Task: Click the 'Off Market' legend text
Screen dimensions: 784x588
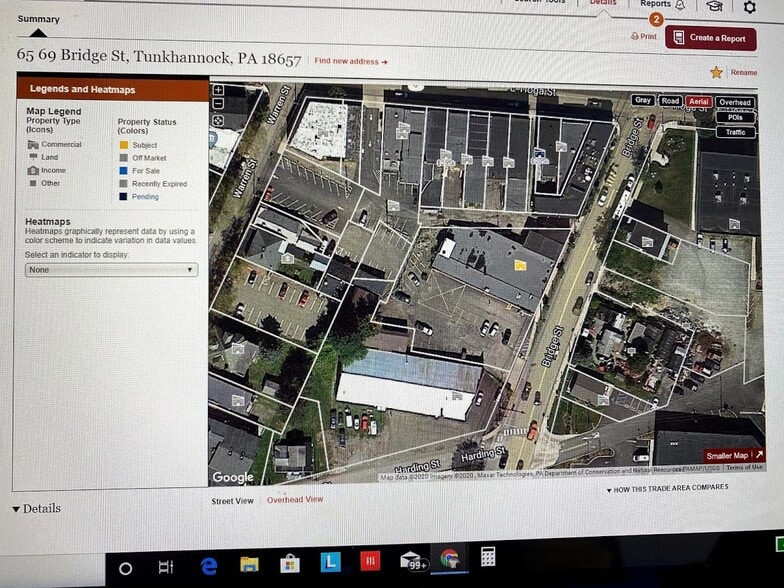Action: pos(149,158)
